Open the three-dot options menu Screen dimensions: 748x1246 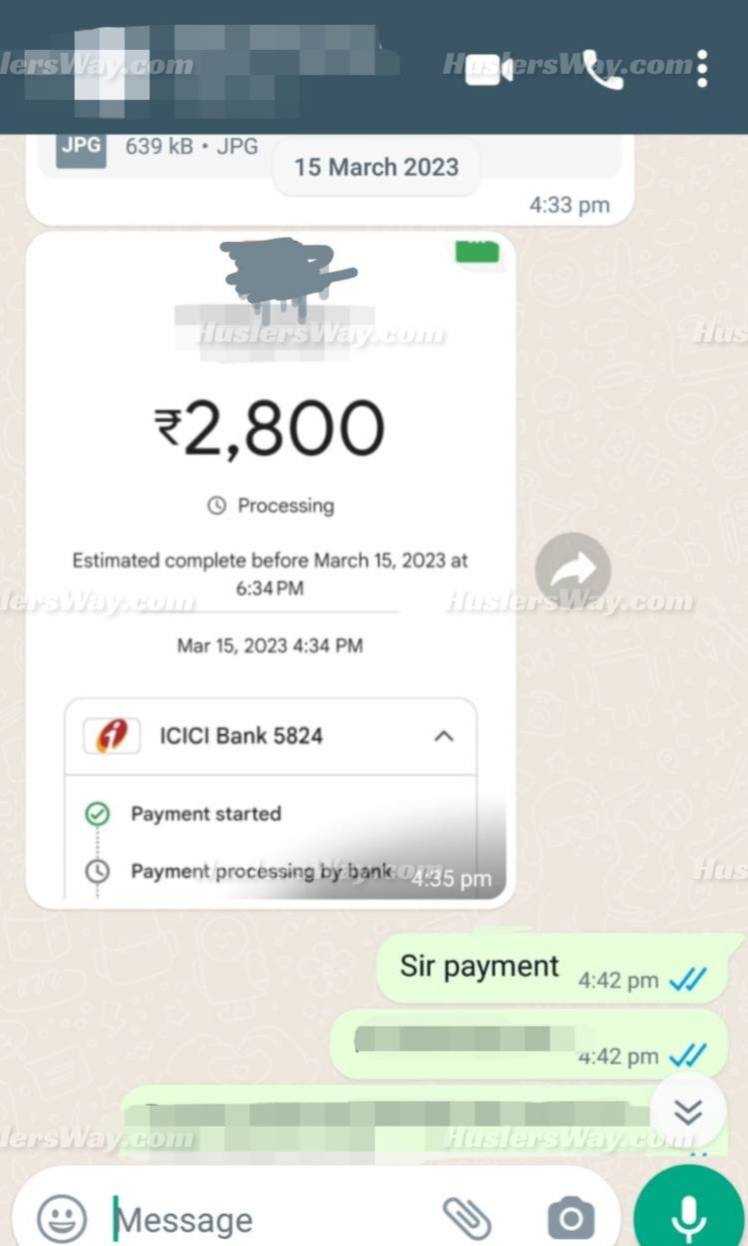coord(703,69)
